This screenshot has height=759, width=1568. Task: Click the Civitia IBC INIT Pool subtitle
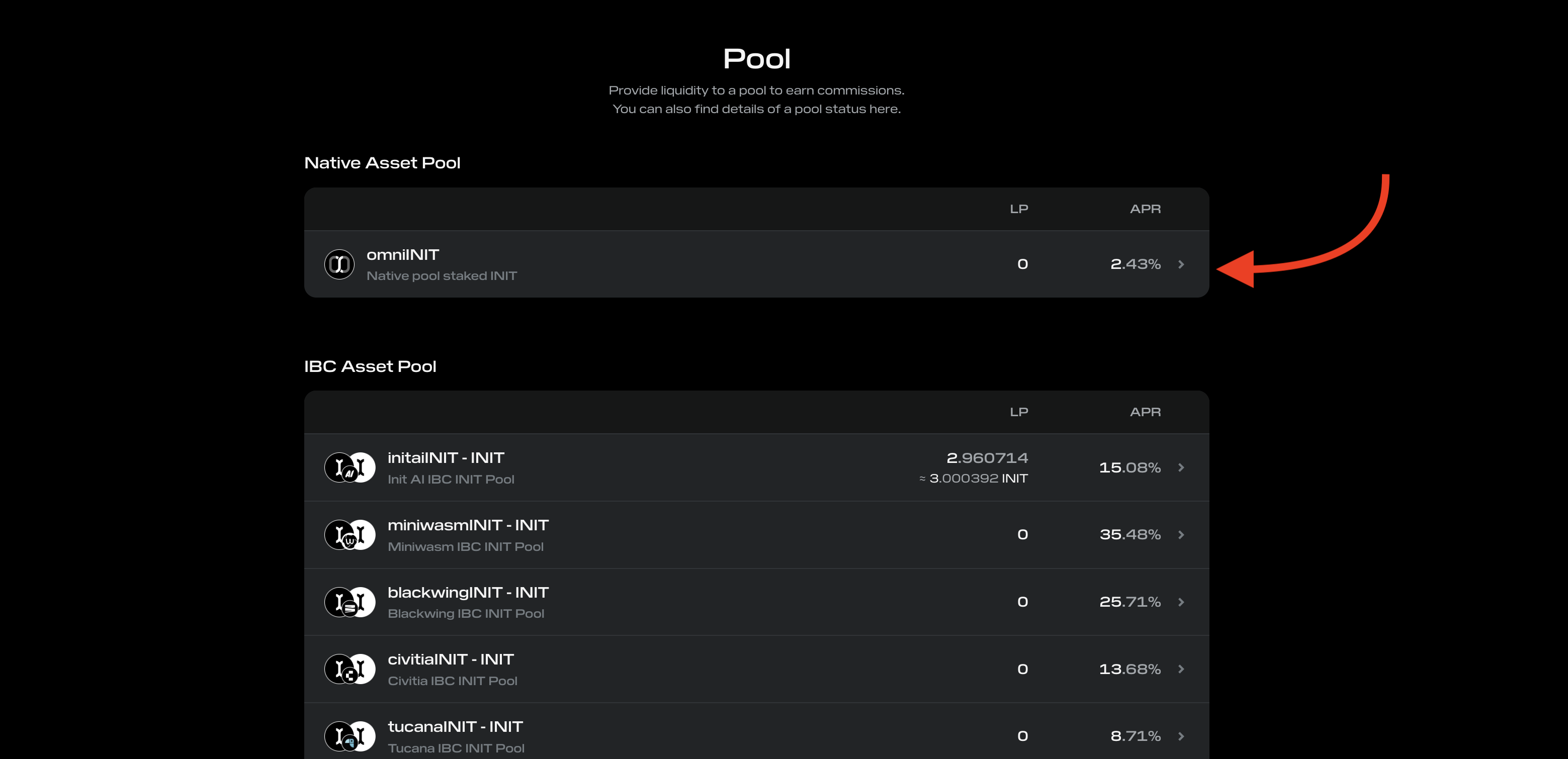452,681
